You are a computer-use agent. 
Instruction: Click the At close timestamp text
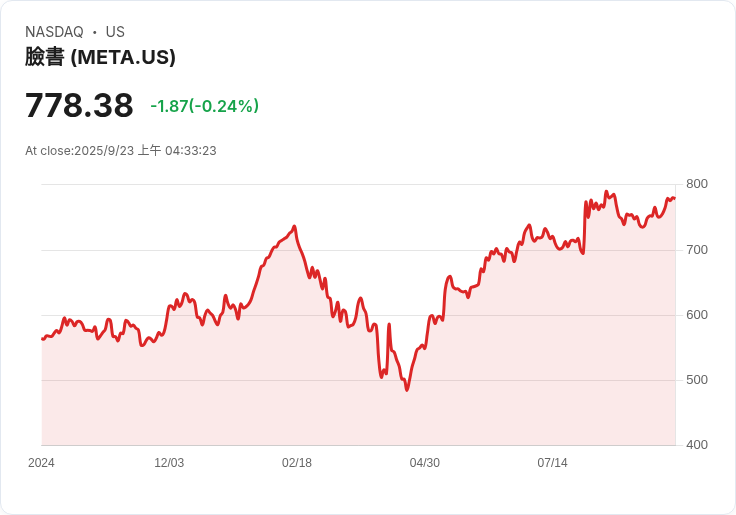[x=121, y=151]
